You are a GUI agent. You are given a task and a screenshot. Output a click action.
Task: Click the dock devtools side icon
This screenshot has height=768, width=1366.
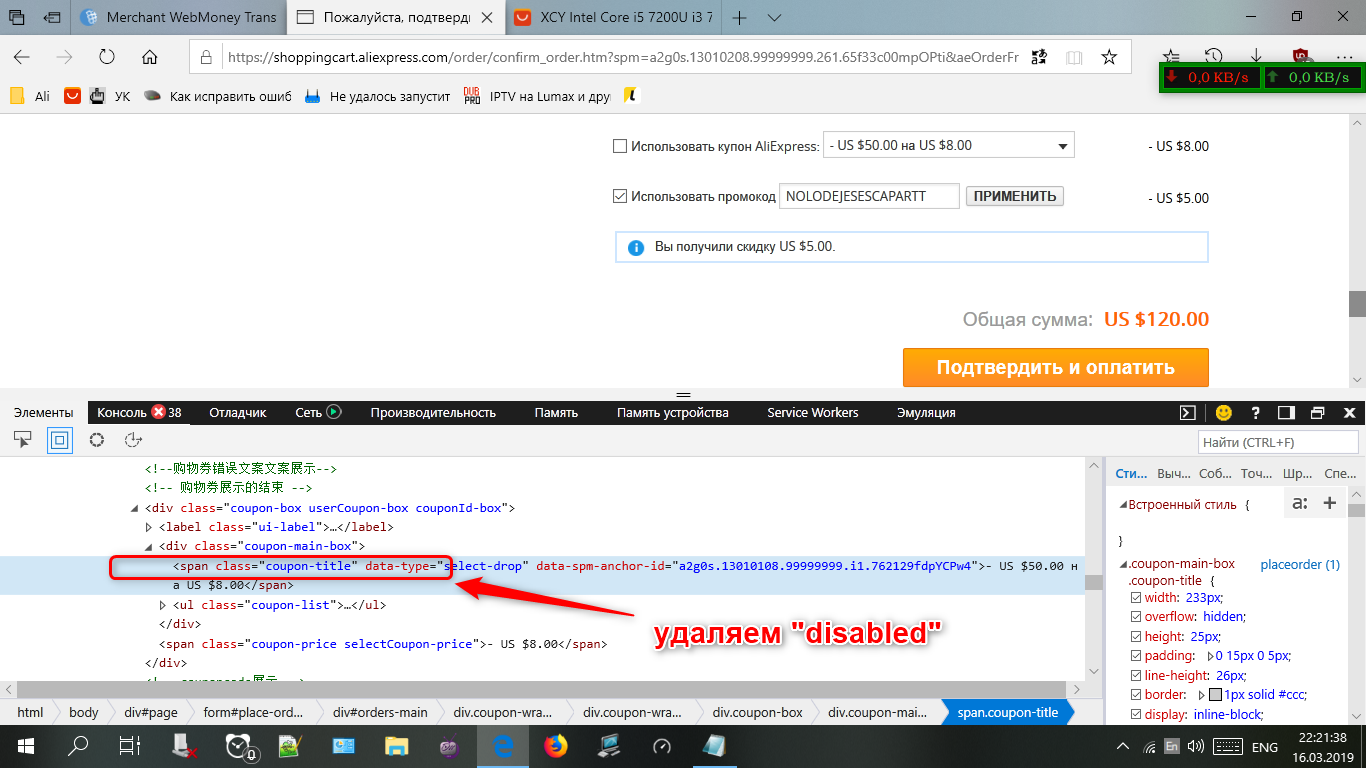pyautogui.click(x=1287, y=412)
